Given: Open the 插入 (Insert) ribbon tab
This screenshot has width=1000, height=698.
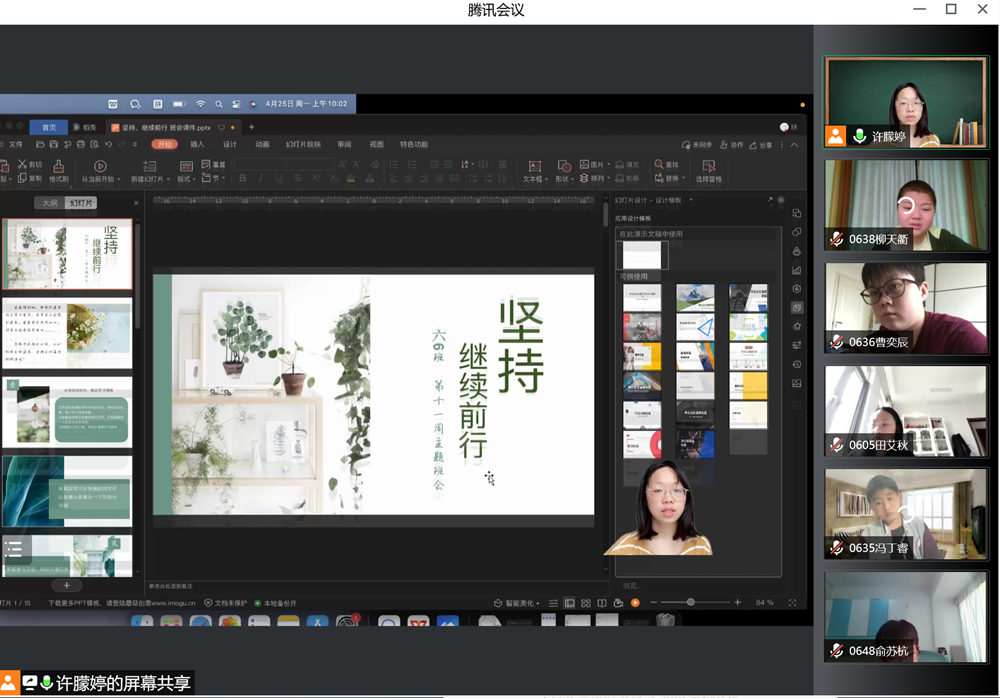Looking at the screenshot, I should [x=197, y=144].
